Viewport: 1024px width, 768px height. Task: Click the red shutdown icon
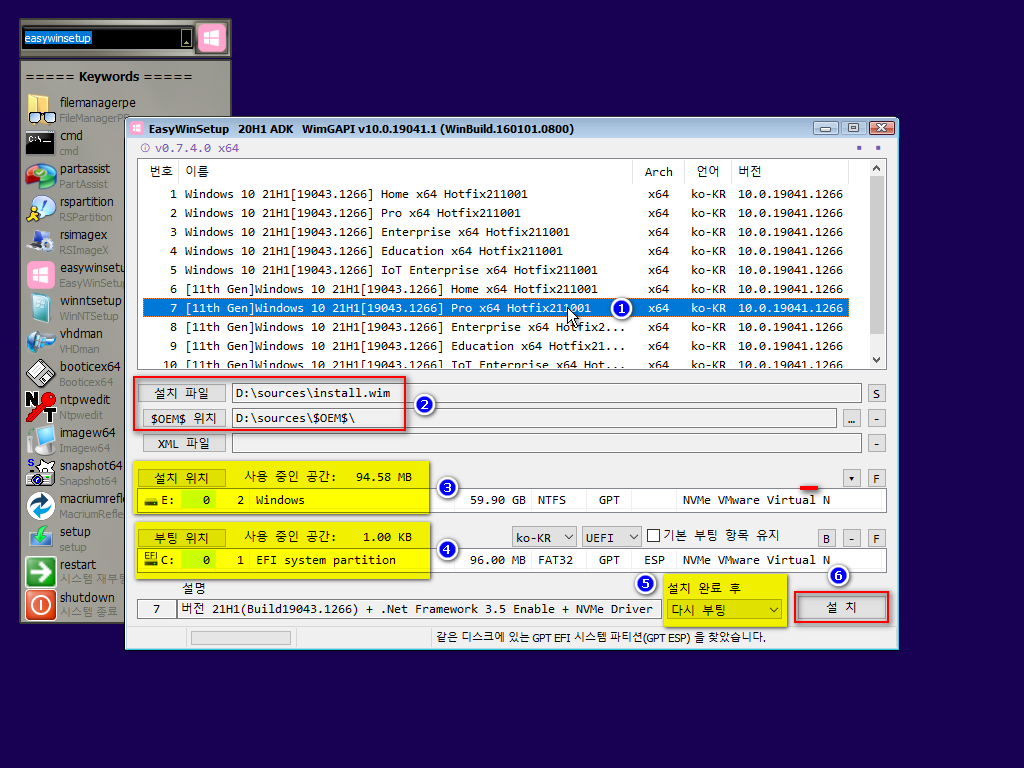click(x=40, y=605)
